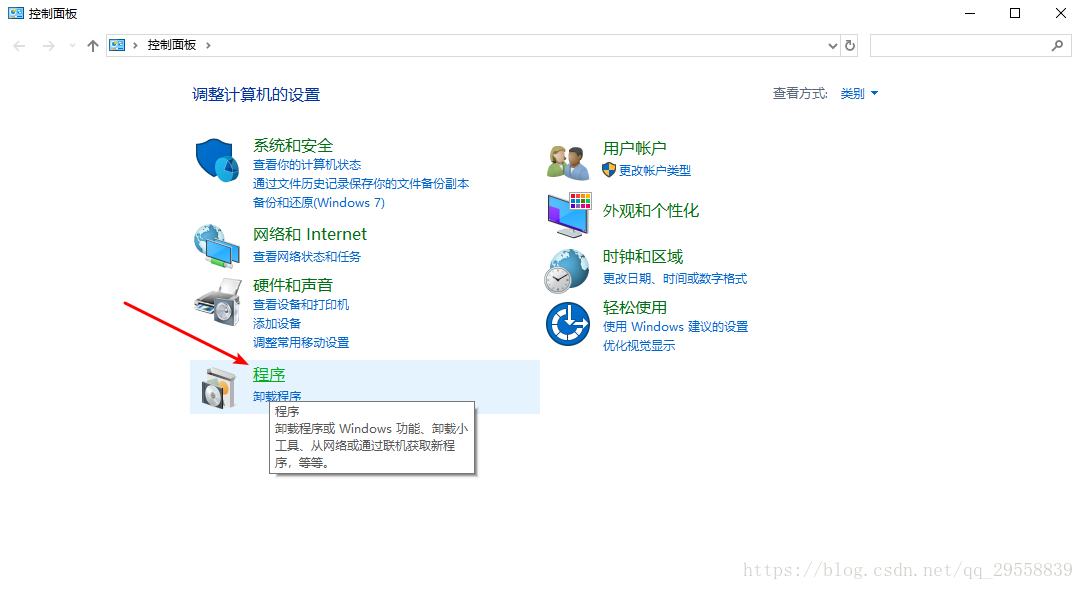Screen dimensions: 1084x590
Task: Open the 外观和个性化 category
Action: 651,211
